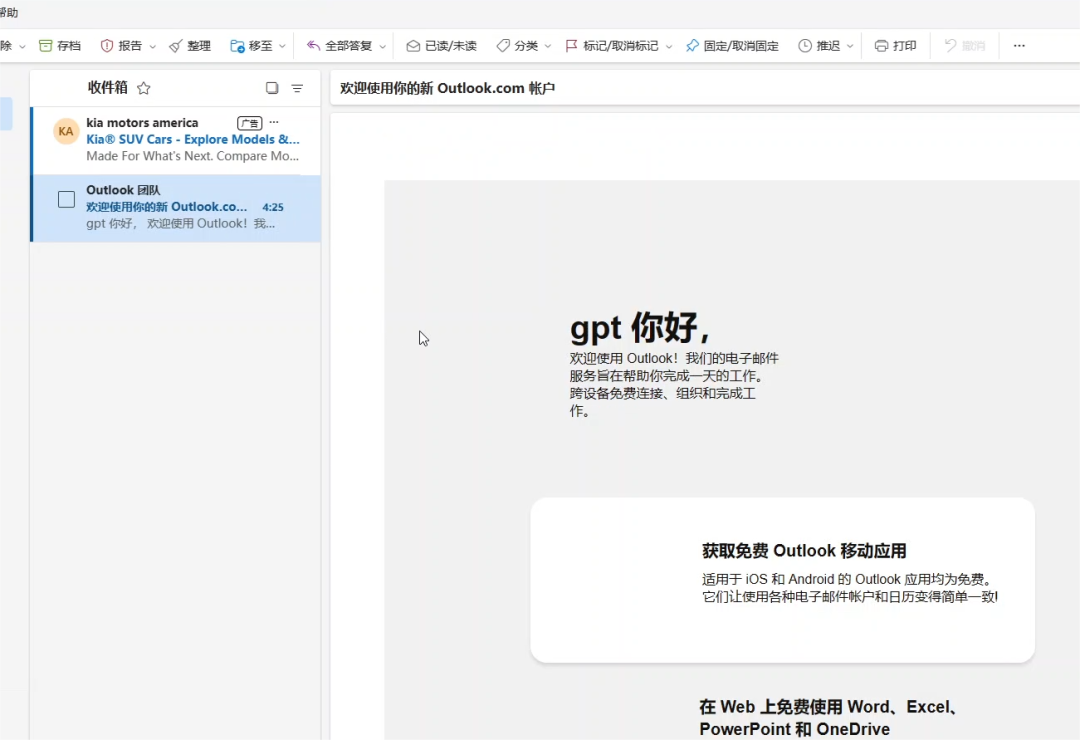Click the Archive (存档) icon
This screenshot has width=1080, height=740.
point(46,46)
